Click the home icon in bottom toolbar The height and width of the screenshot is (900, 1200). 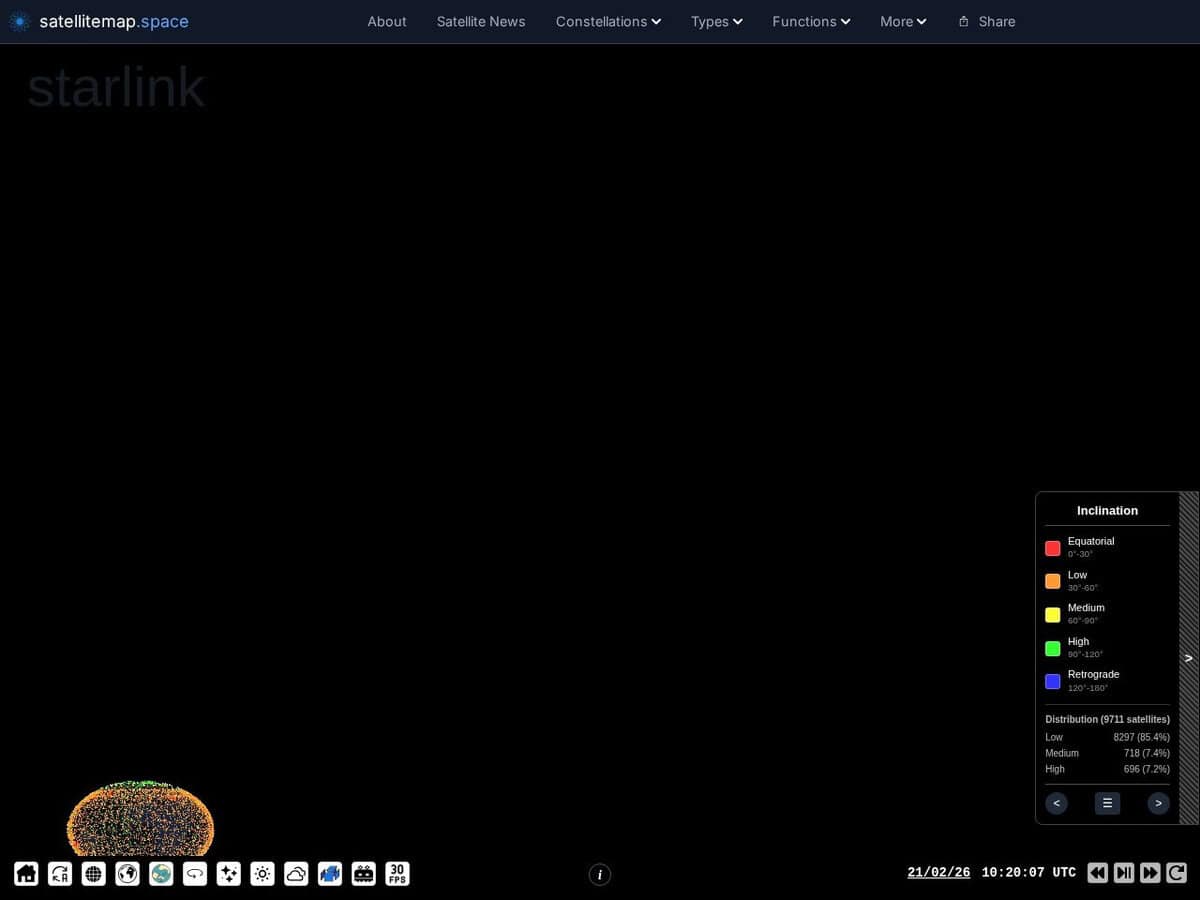[x=26, y=874]
